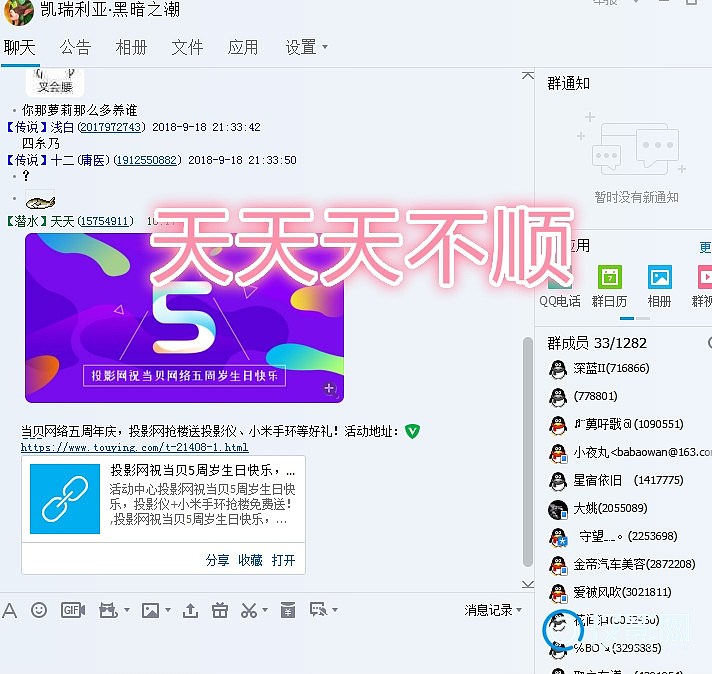Click 分享 on the link card
Image resolution: width=712 pixels, height=674 pixels.
click(218, 560)
